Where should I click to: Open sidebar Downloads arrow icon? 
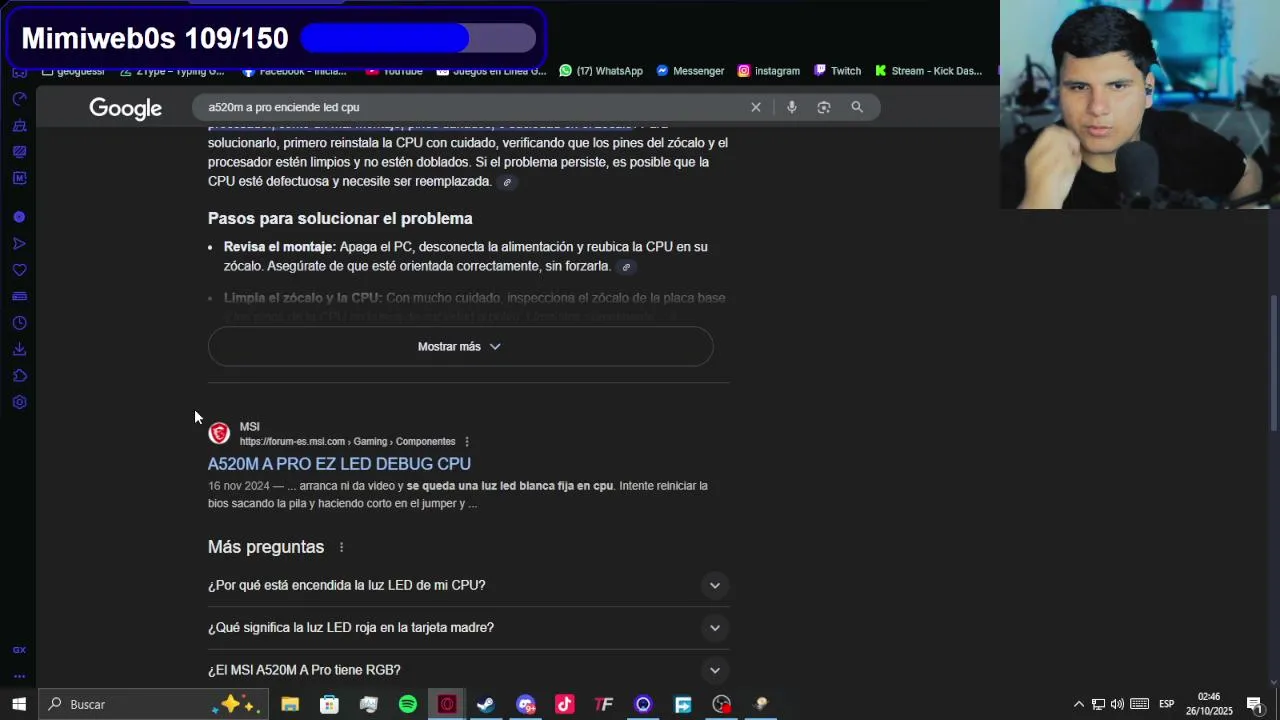tap(19, 349)
